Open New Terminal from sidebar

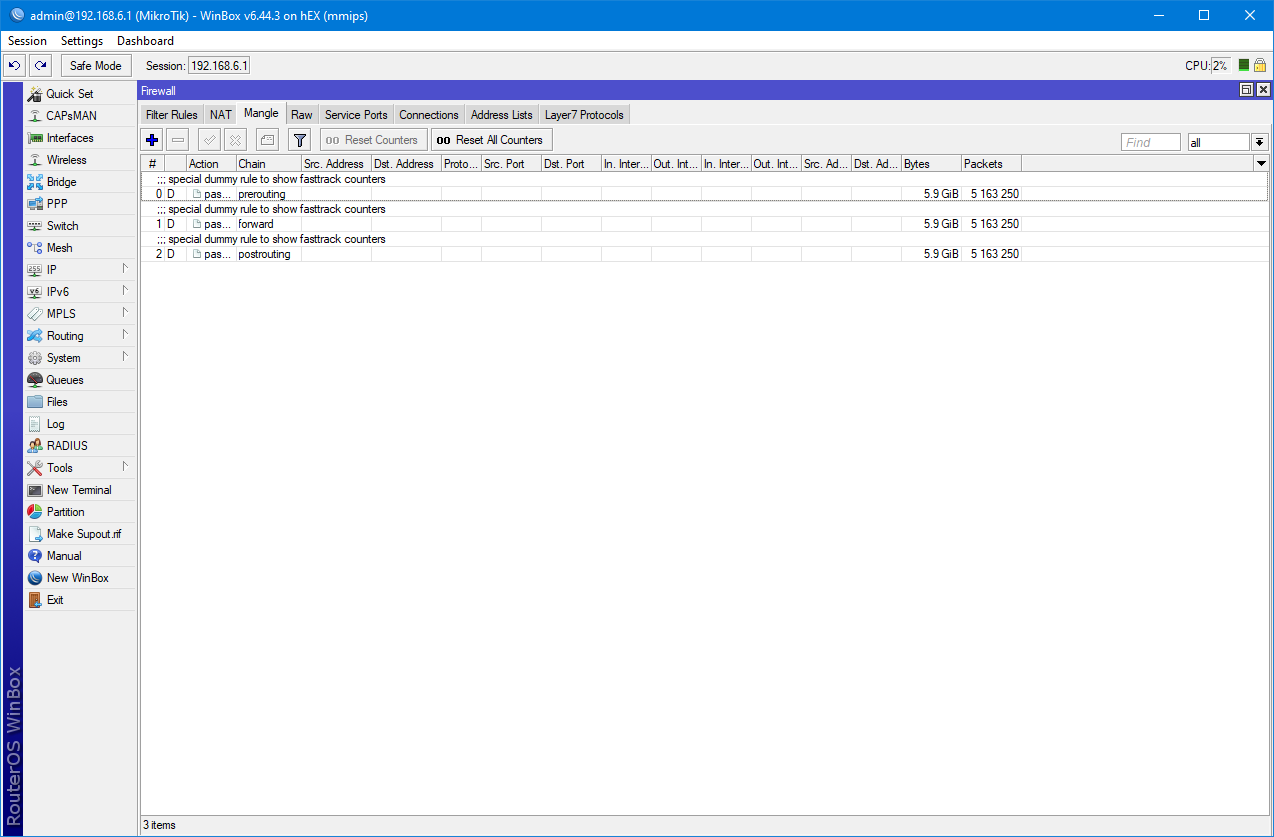pyautogui.click(x=80, y=490)
